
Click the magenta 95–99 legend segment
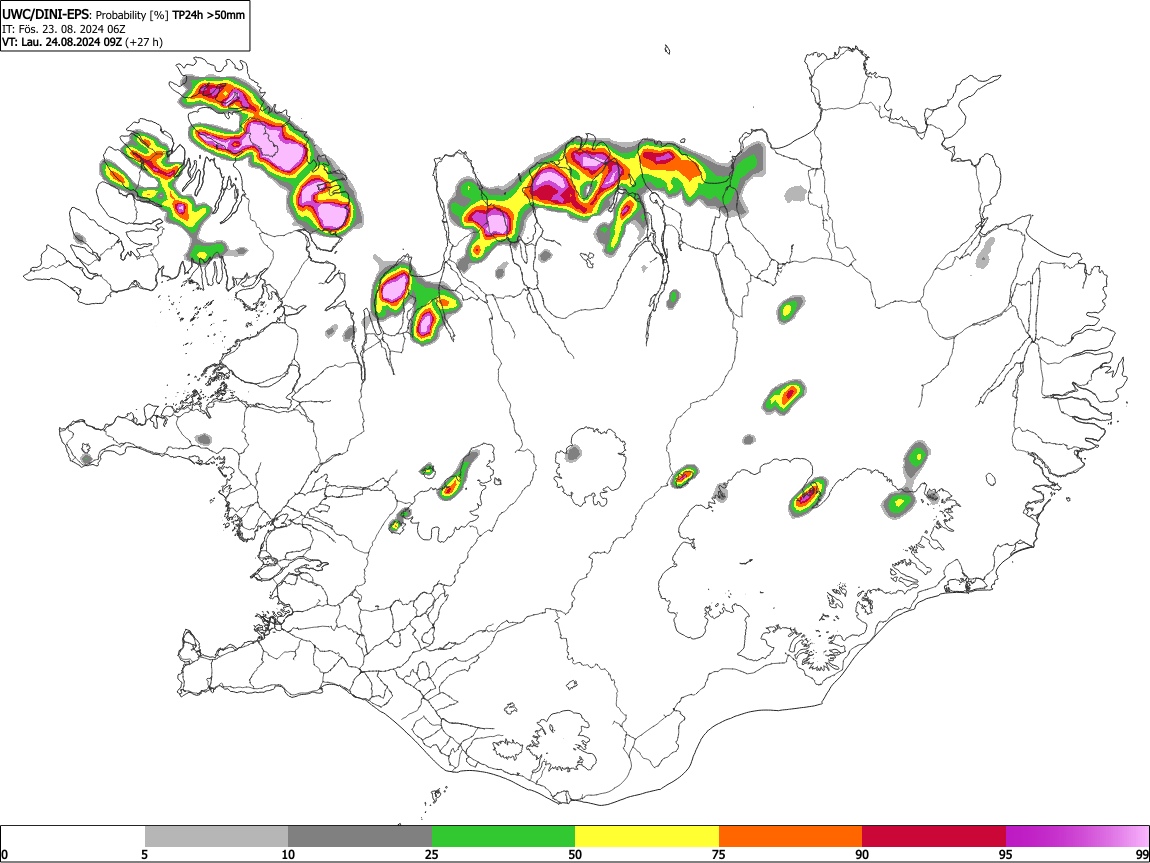[1077, 837]
